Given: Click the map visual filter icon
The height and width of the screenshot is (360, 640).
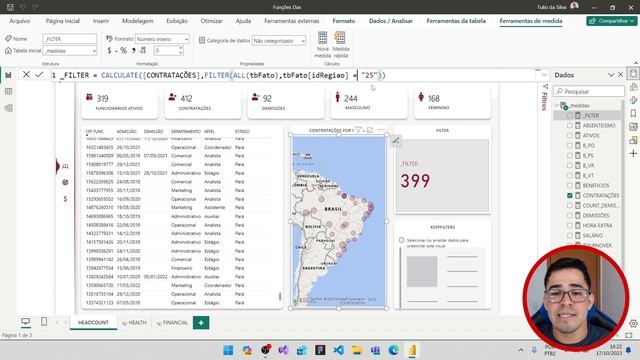Looking at the screenshot, I should point(358,130).
